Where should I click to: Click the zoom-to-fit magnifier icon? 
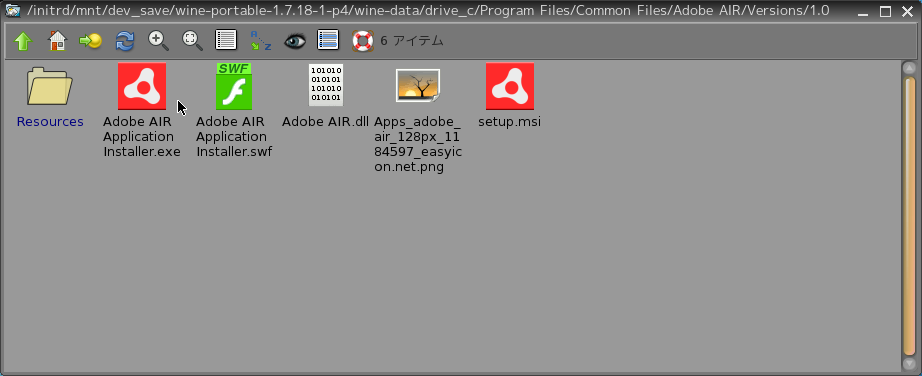pos(192,41)
